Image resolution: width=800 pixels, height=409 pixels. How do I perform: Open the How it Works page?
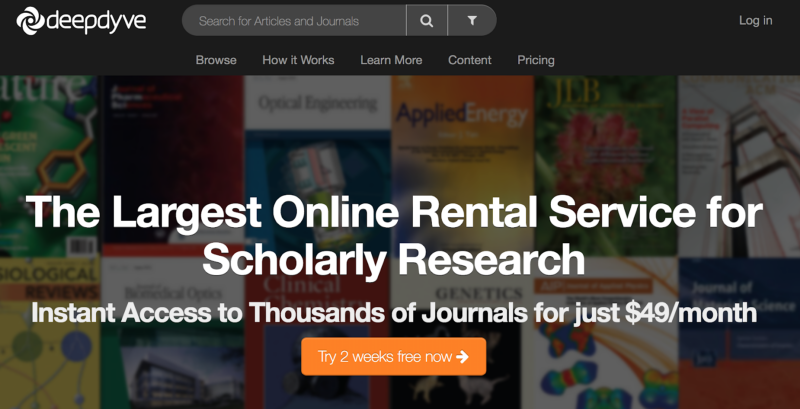pyautogui.click(x=298, y=60)
